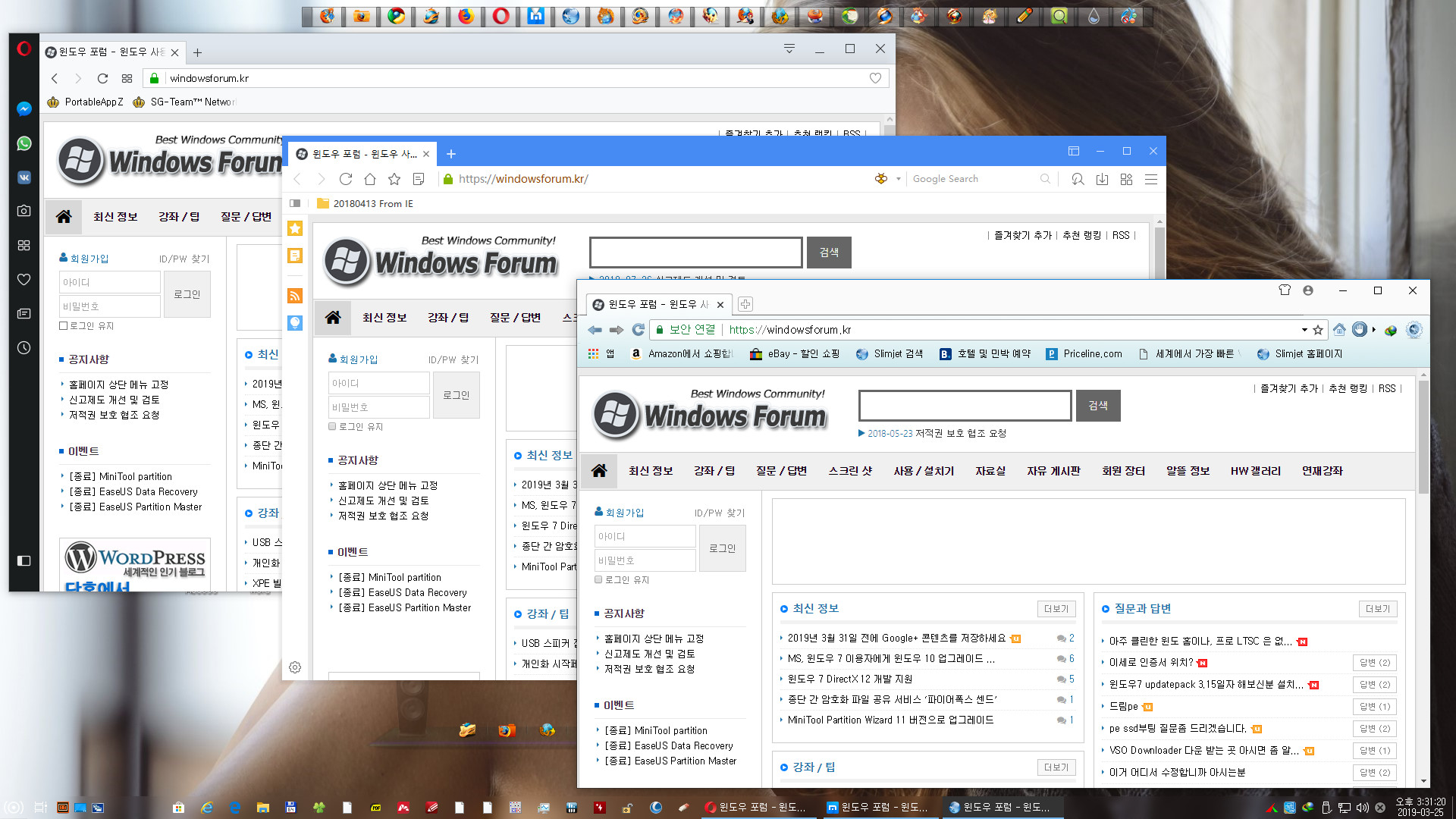Image resolution: width=1456 pixels, height=819 pixels.
Task: Open the Opera tab menu button
Action: tap(789, 49)
